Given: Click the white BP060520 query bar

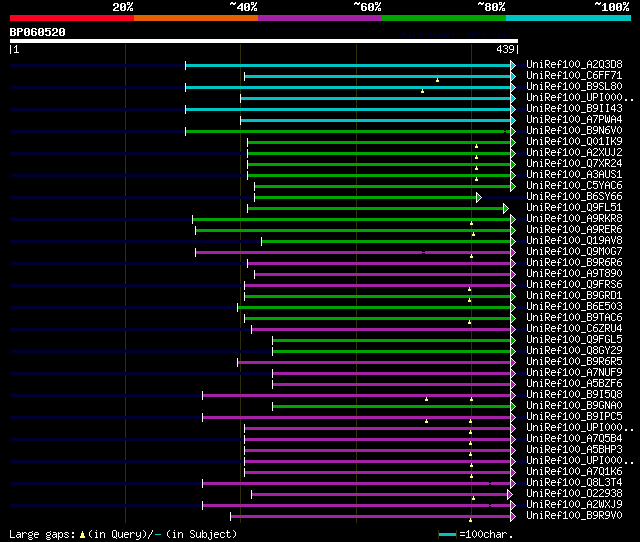Looking at the screenshot, I should [264, 41].
